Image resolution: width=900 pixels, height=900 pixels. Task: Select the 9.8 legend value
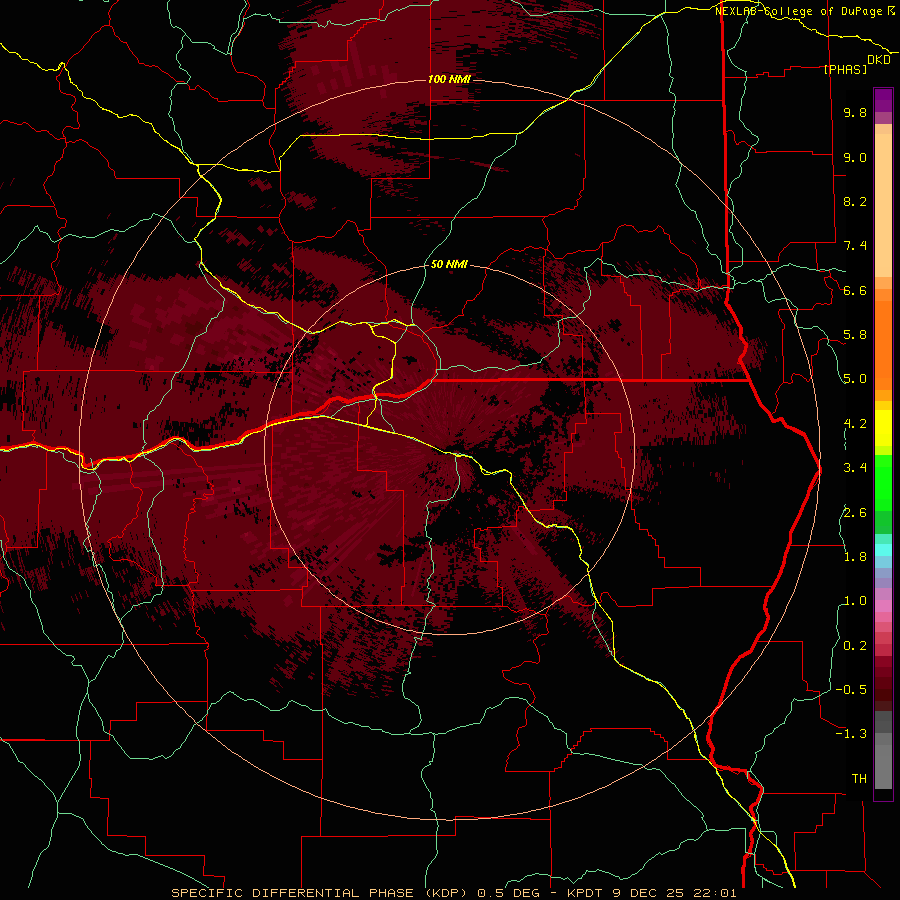(x=855, y=112)
